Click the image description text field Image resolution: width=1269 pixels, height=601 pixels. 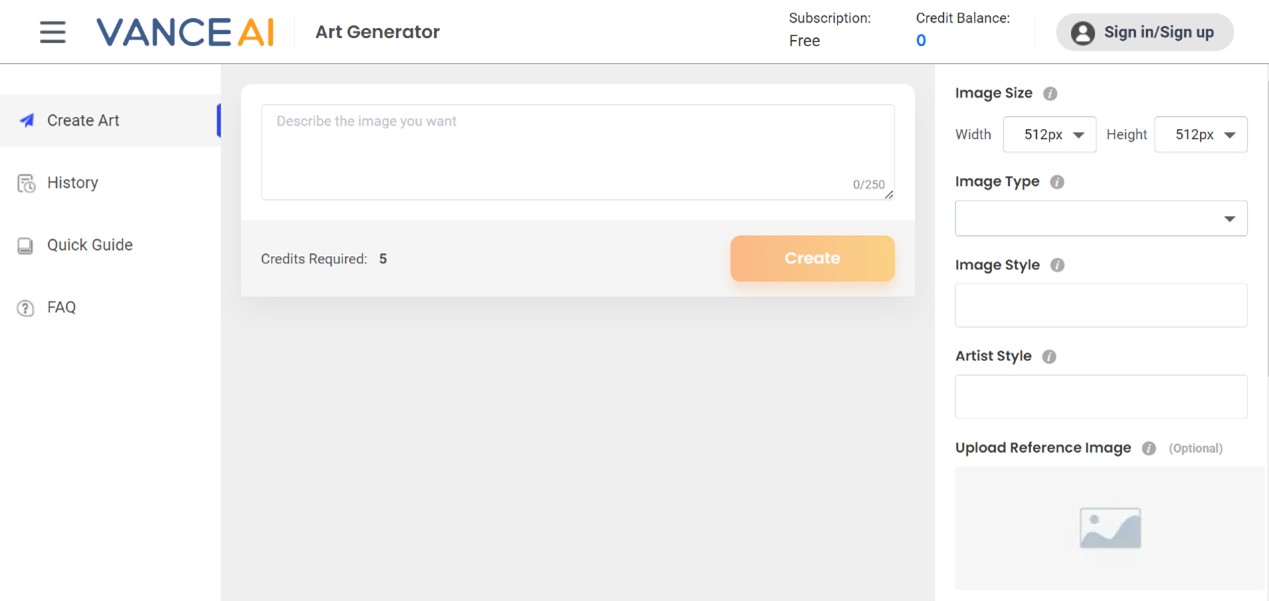point(577,150)
